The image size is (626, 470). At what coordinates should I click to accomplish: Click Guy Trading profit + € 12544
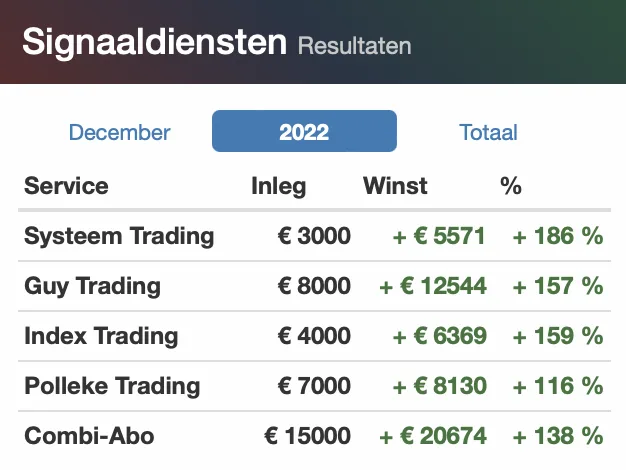click(x=433, y=286)
